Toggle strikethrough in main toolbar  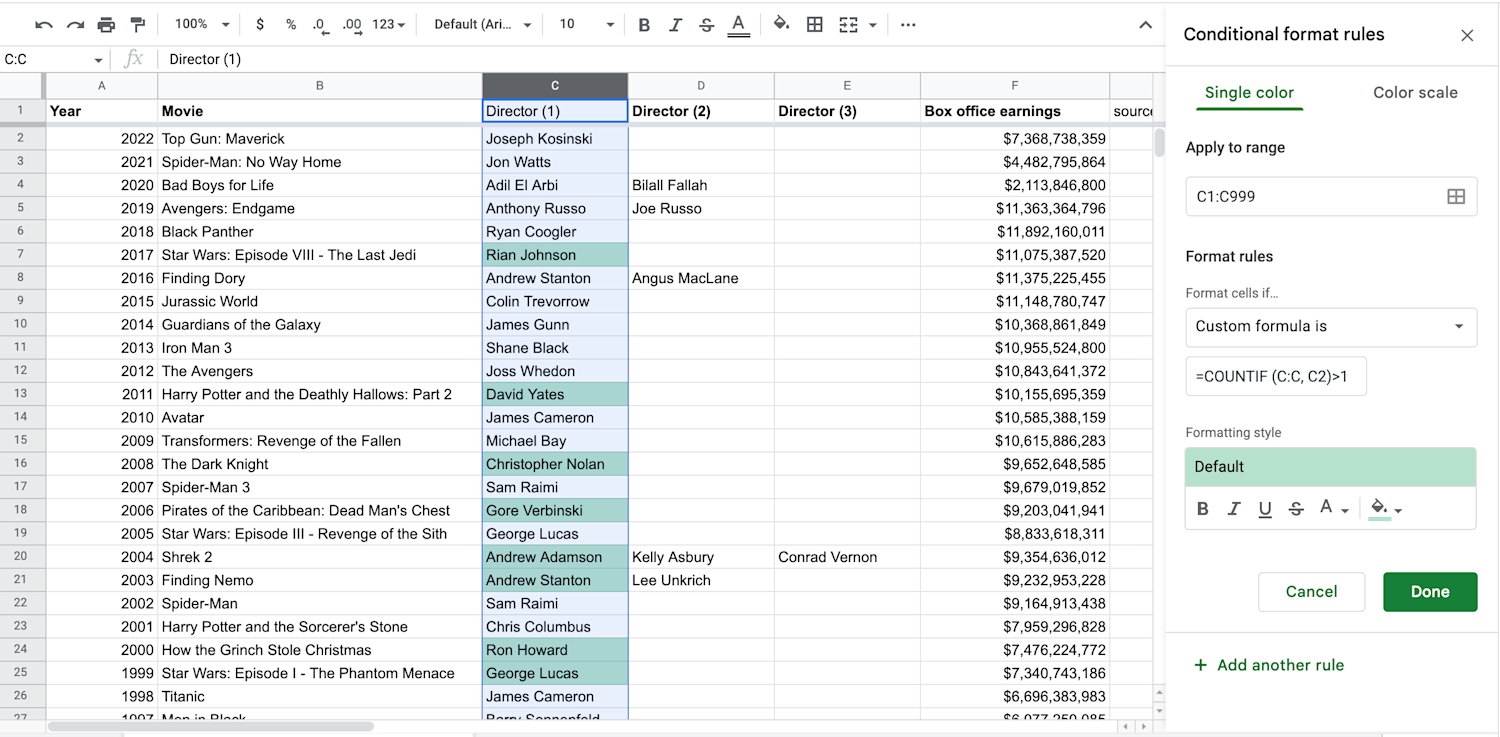(x=707, y=24)
